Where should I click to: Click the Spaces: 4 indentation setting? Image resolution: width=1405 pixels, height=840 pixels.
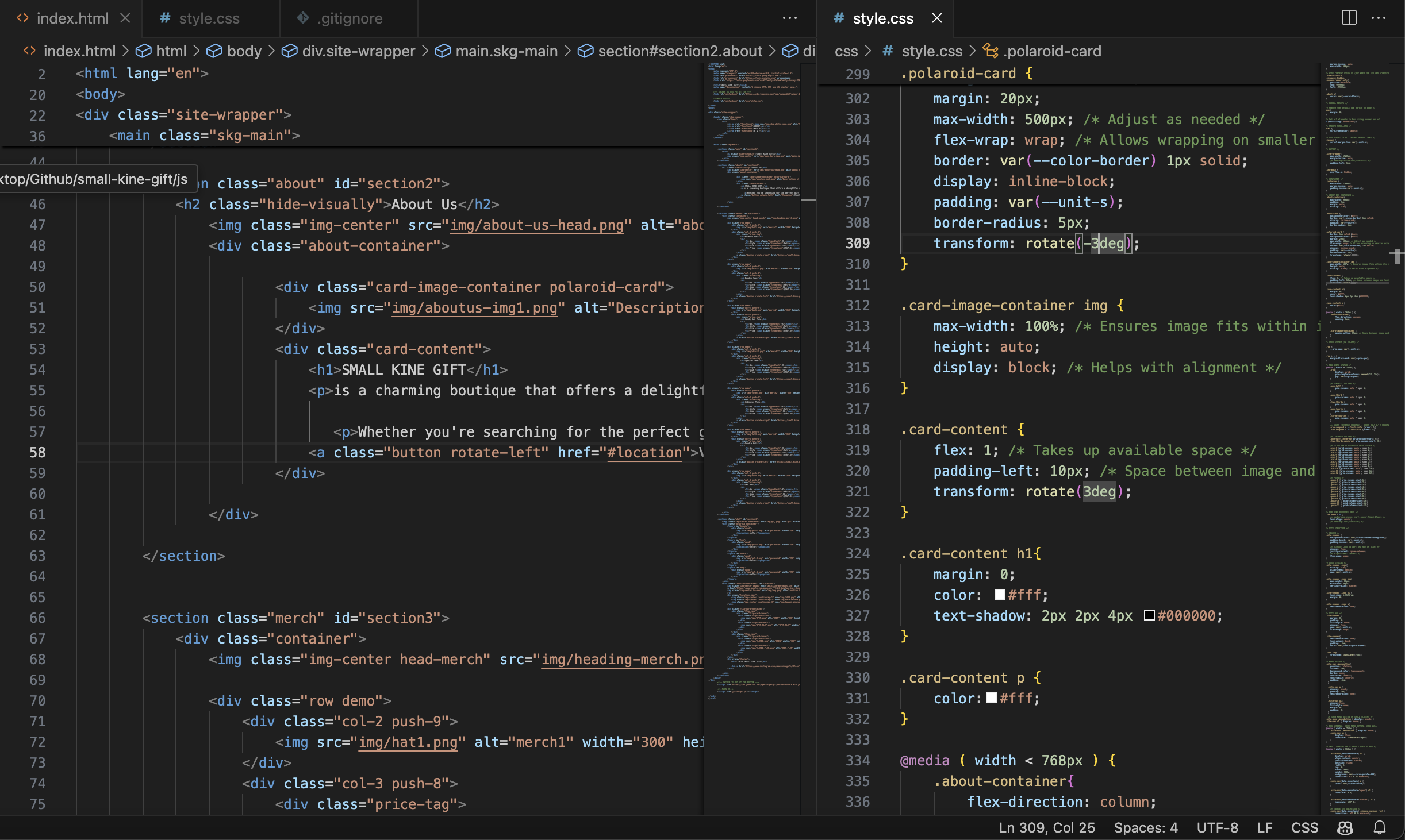[x=1145, y=827]
